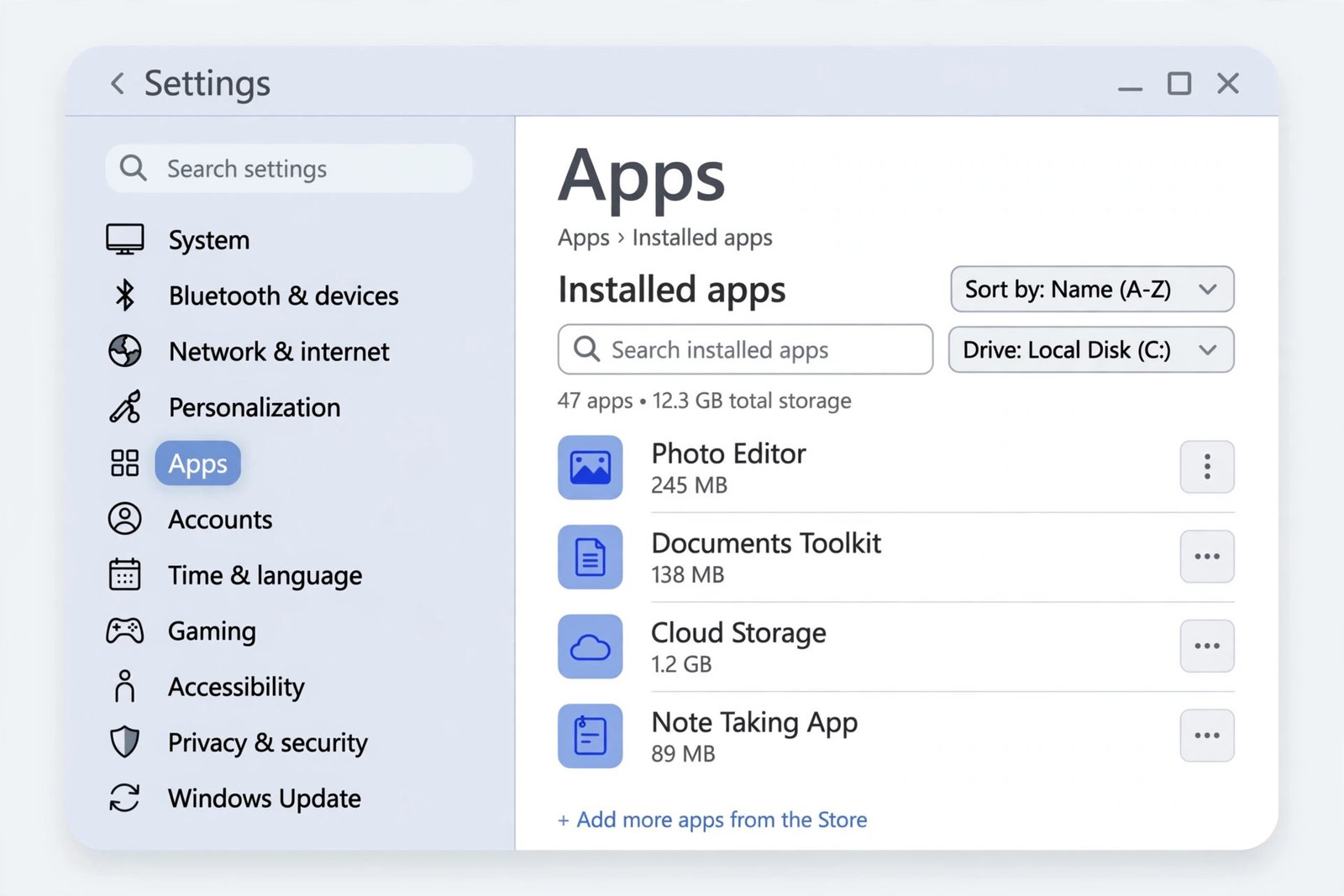Viewport: 1344px width, 896px height.
Task: Click the Accounts person icon
Action: pos(125,519)
